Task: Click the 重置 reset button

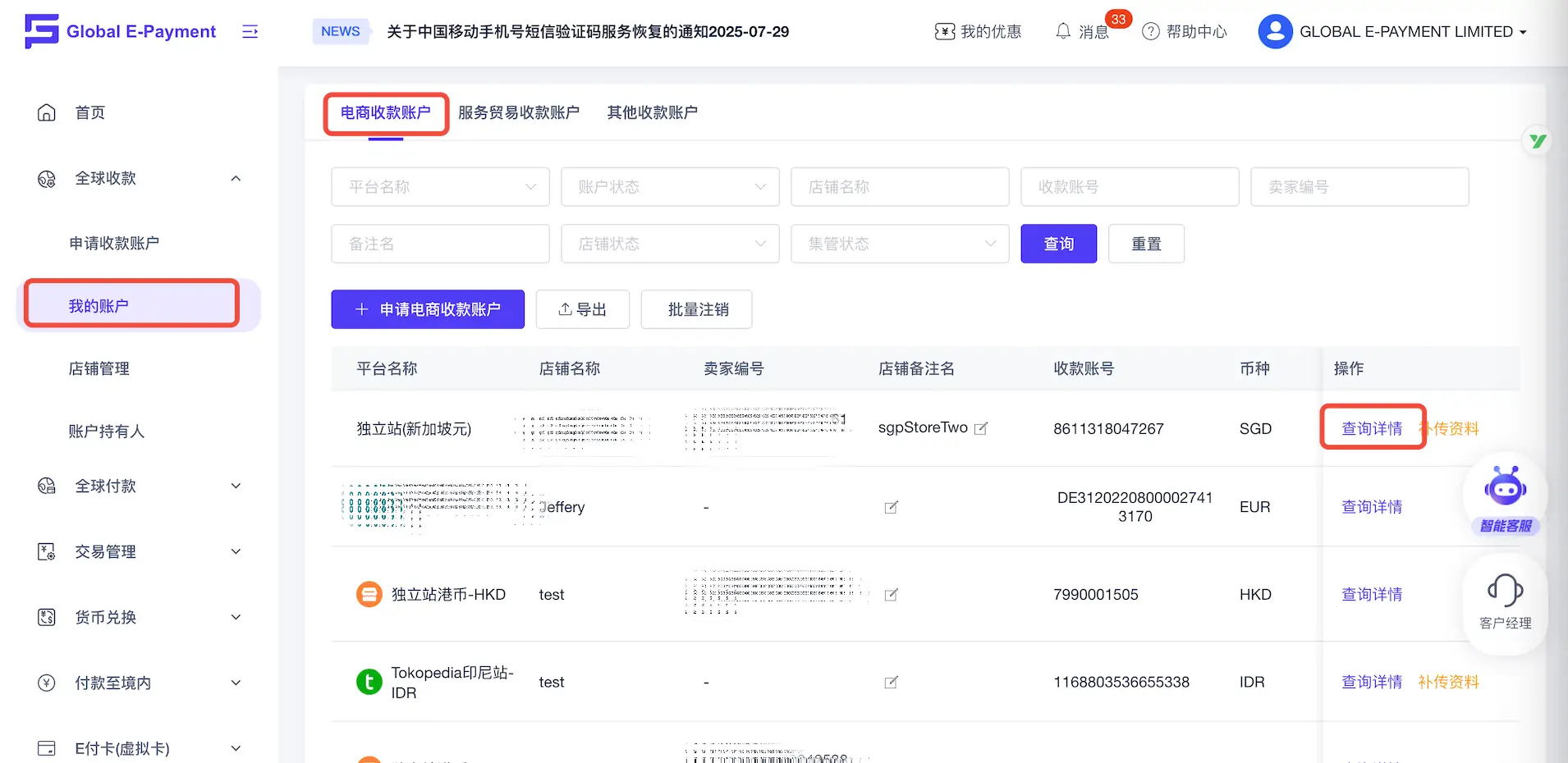Action: [1146, 244]
